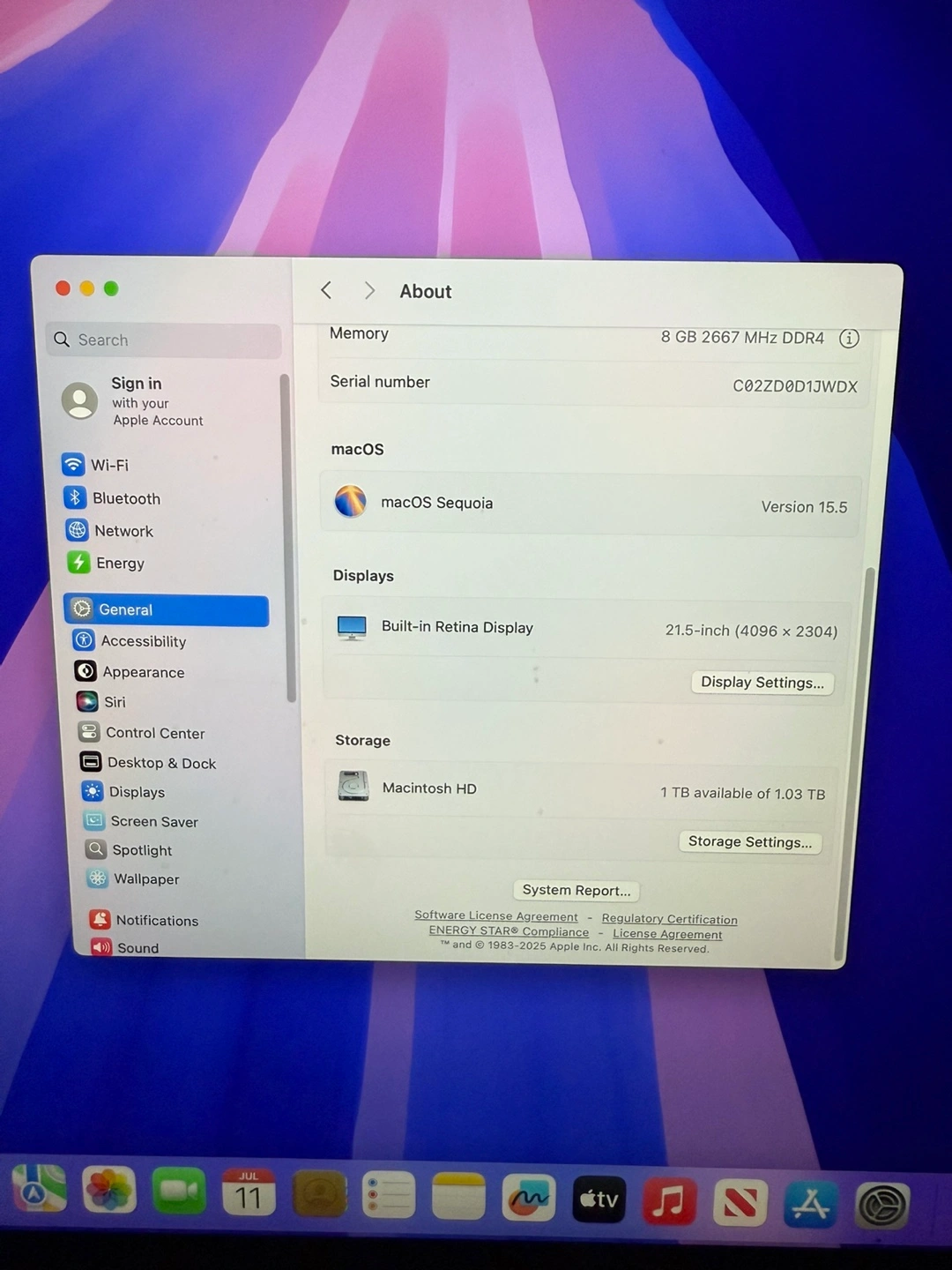The image size is (952, 1270).
Task: Open News from the Dock
Action: (740, 1202)
